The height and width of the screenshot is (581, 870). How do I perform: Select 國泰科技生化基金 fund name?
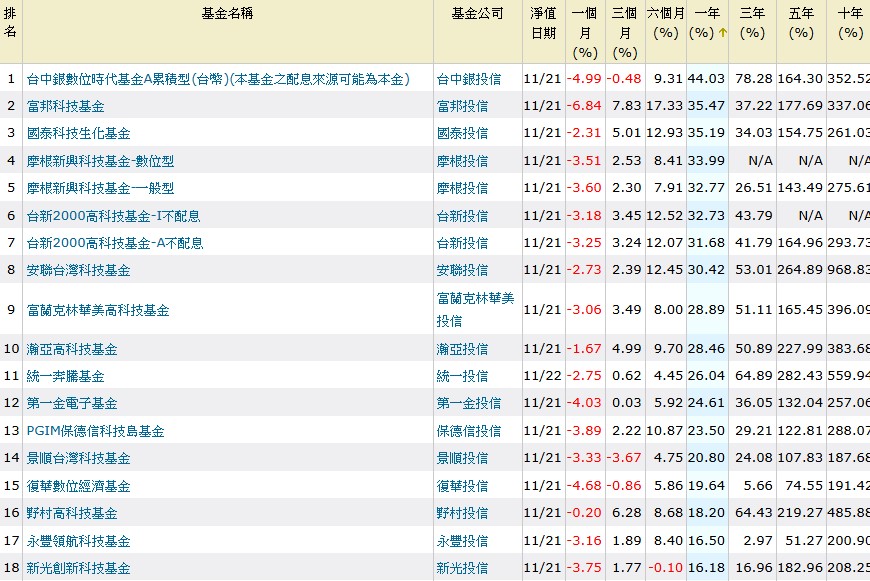coord(78,133)
